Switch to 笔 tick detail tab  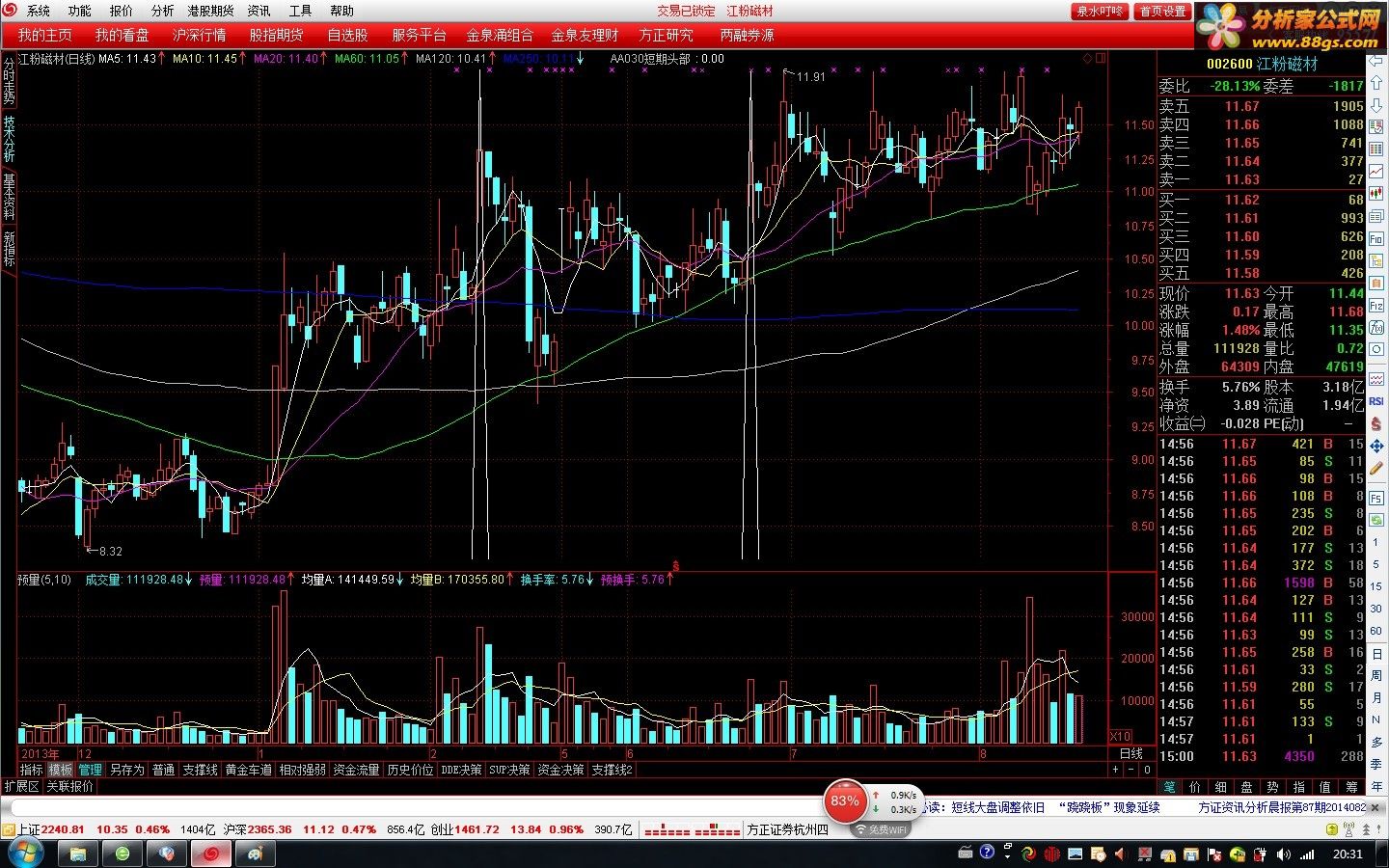click(1169, 787)
